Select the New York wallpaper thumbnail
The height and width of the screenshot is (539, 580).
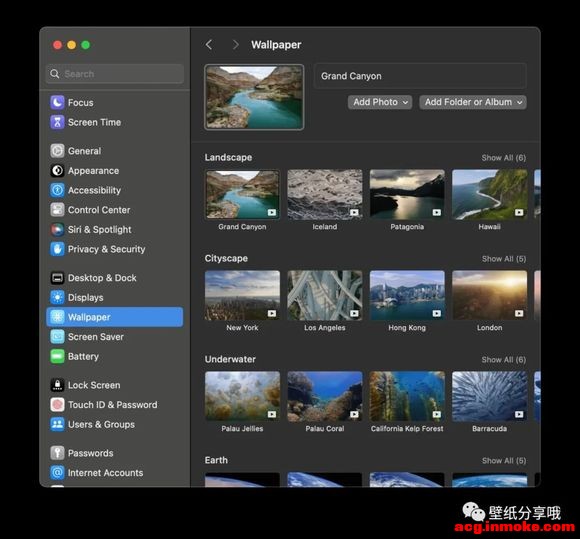coord(242,296)
